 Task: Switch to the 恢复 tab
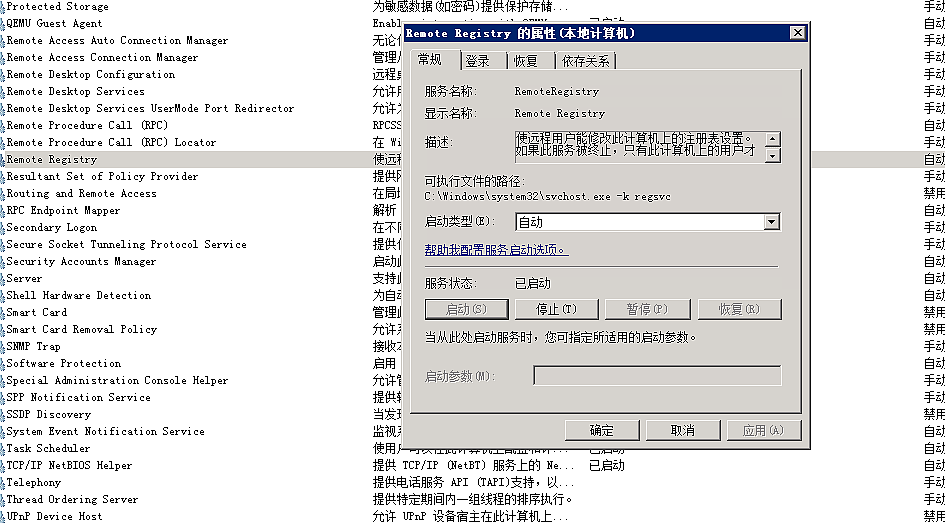tap(526, 61)
